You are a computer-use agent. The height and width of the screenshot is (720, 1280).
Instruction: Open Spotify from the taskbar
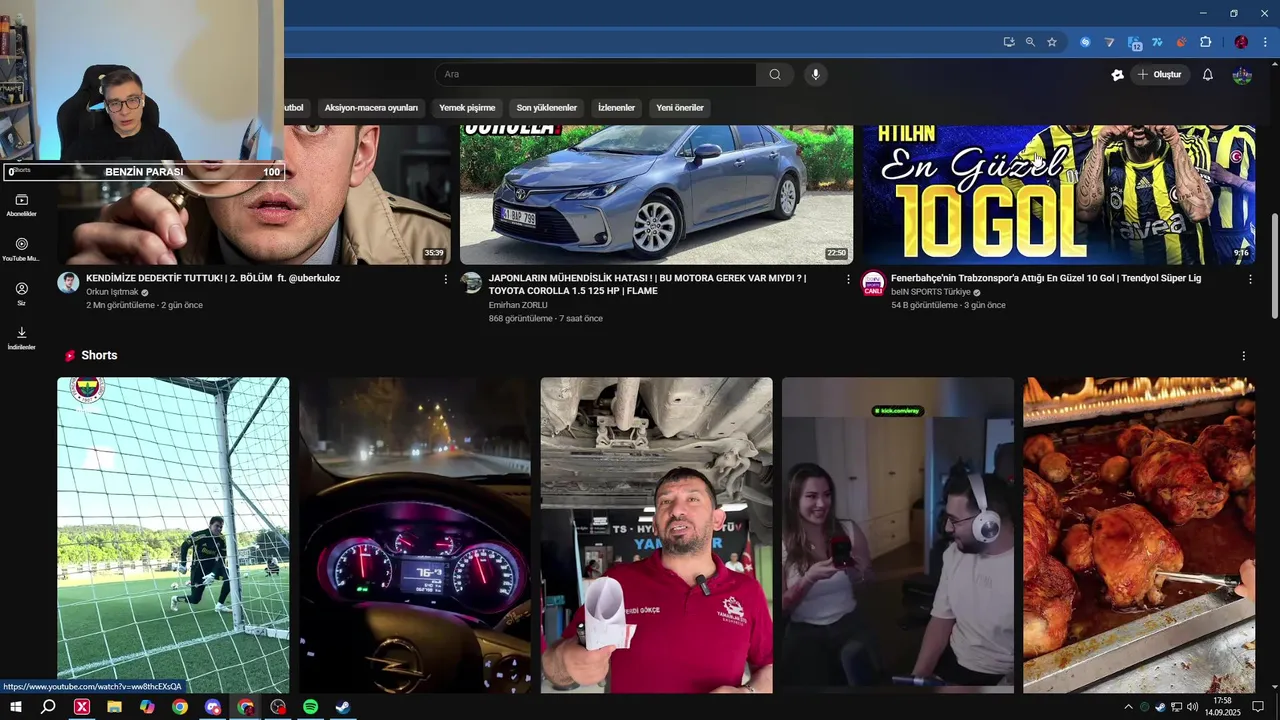click(310, 707)
